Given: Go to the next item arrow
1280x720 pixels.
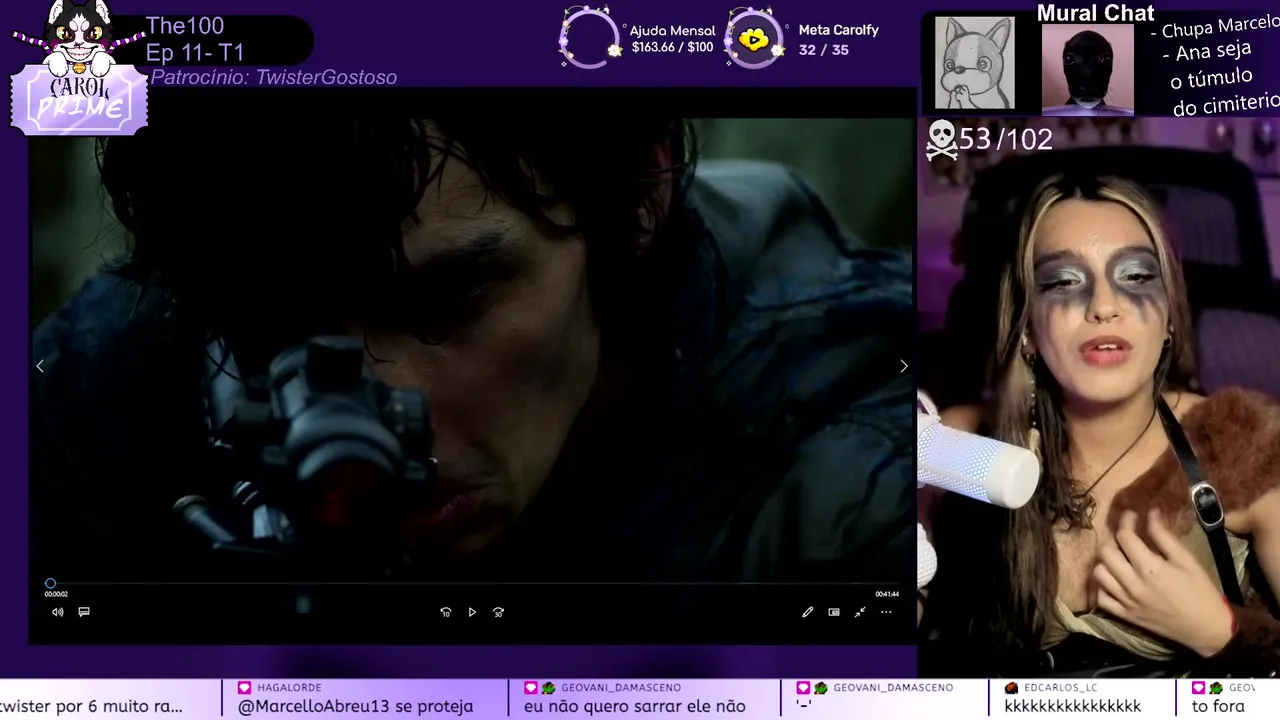Looking at the screenshot, I should [x=903, y=366].
